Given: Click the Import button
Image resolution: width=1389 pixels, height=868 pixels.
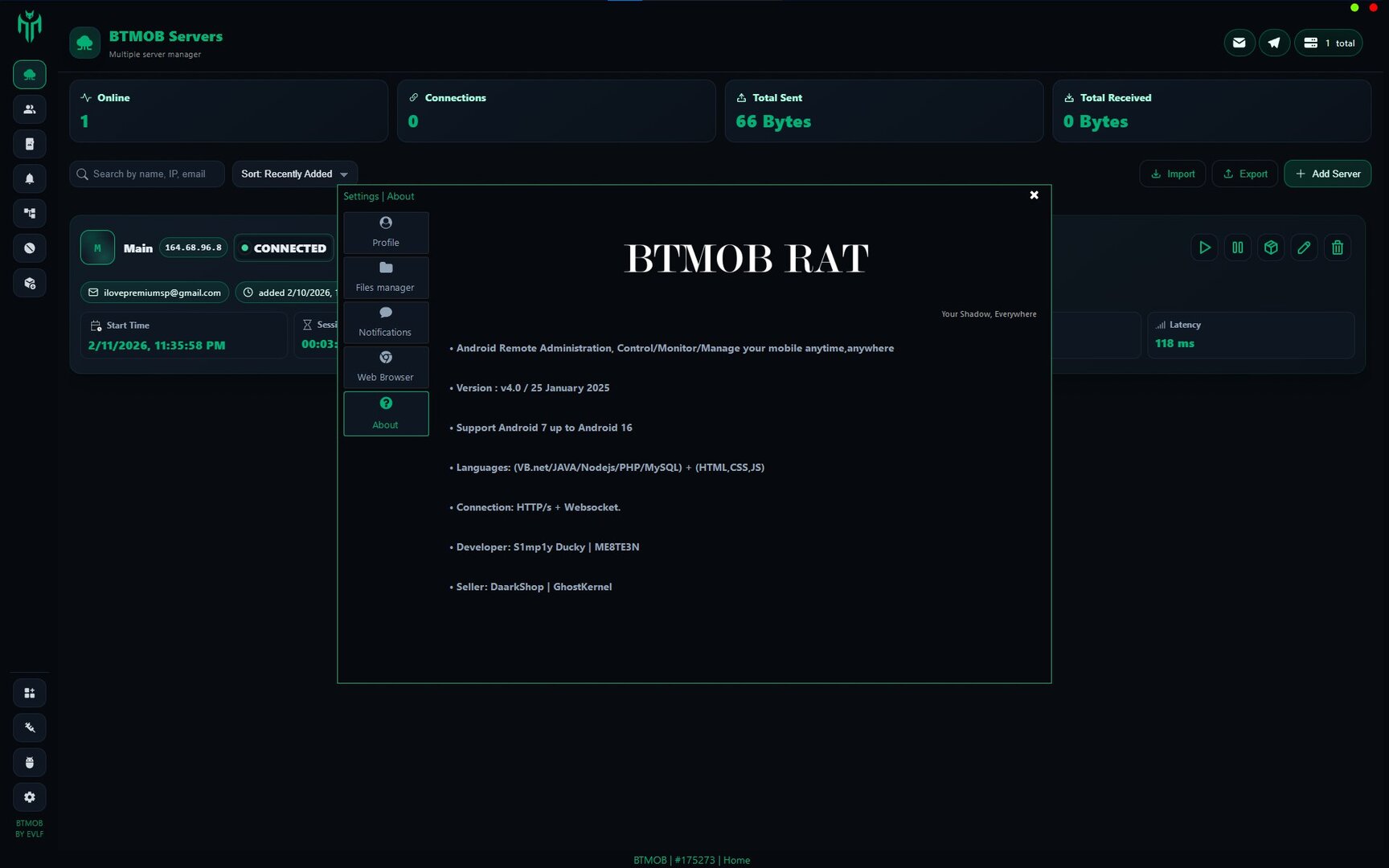Looking at the screenshot, I should tap(1172, 174).
